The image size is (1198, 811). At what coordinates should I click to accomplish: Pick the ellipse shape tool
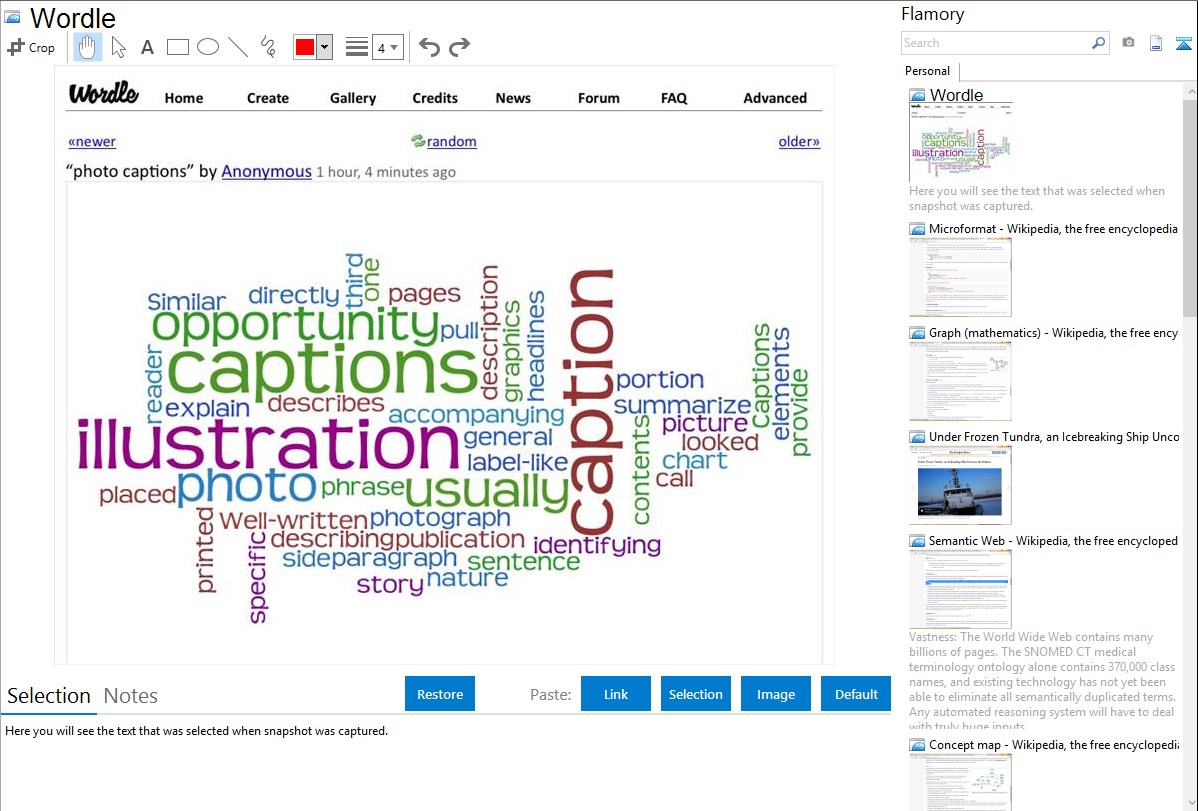208,47
